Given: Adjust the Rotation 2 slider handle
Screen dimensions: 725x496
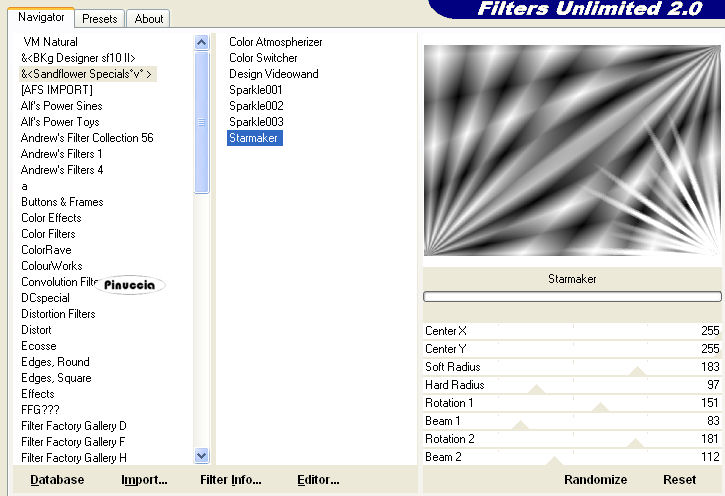Looking at the screenshot, I should [x=635, y=443].
